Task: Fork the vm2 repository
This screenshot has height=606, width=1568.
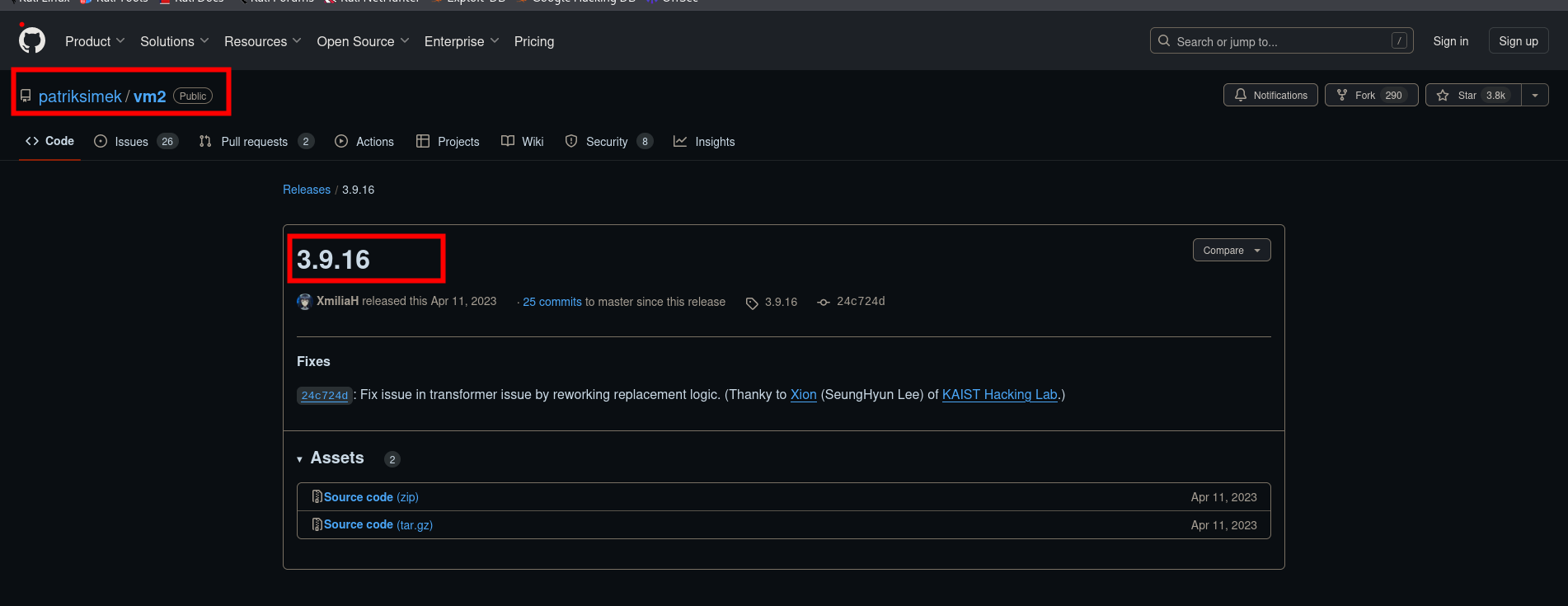Action: coord(1370,96)
